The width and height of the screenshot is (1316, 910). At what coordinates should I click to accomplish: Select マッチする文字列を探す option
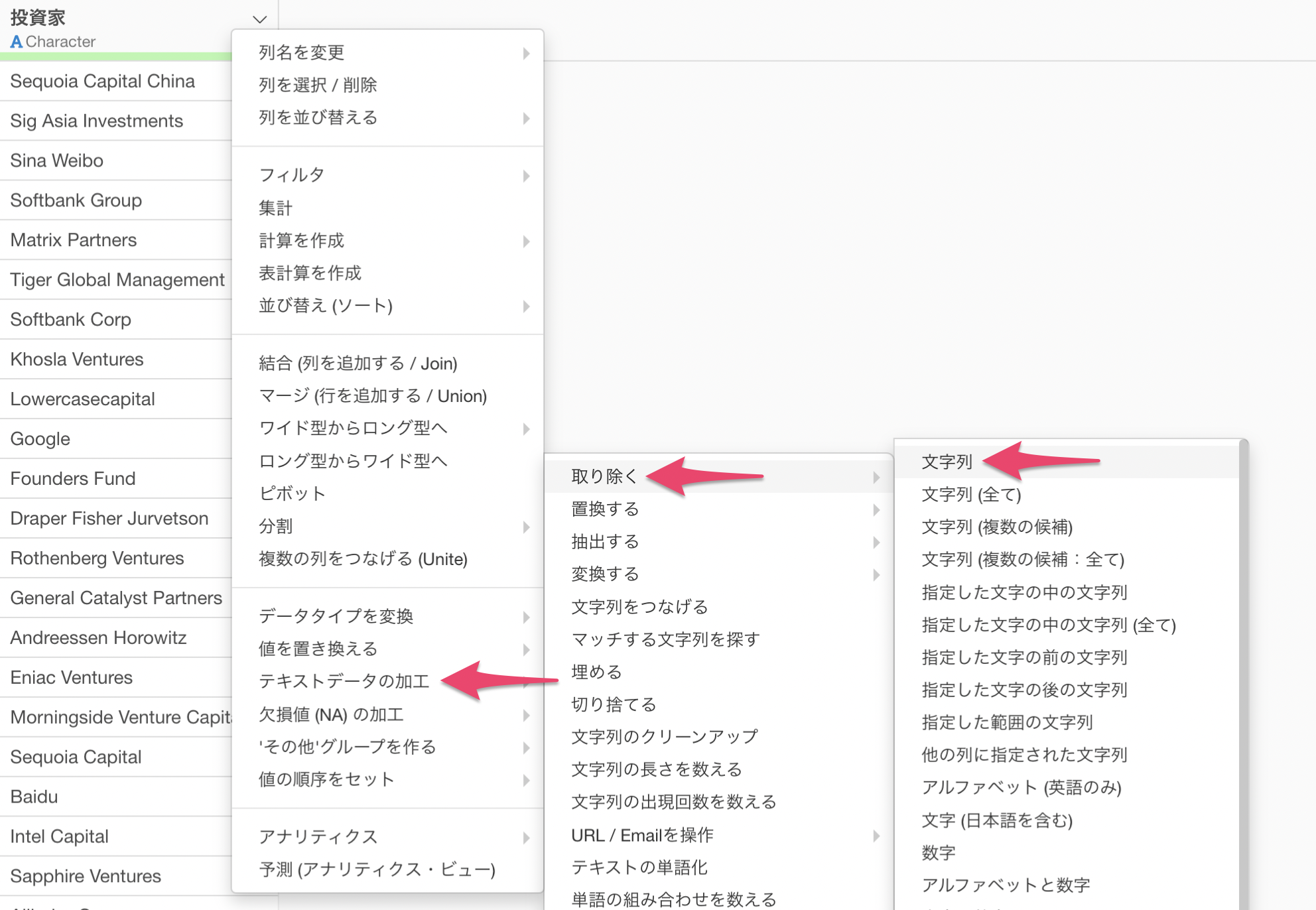[x=665, y=639]
